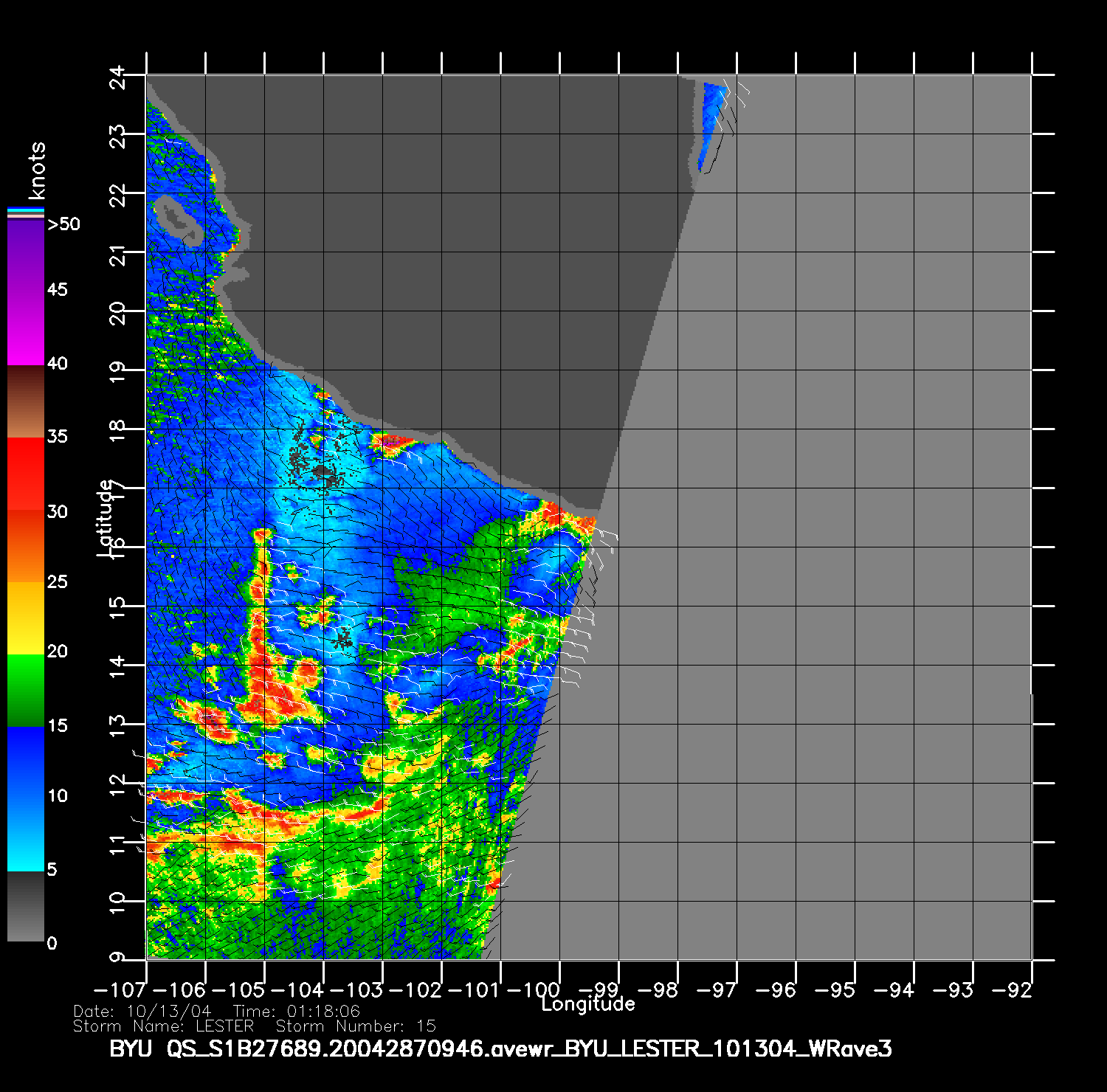Select the red 30–35 knots color band
This screenshot has height=1092, width=1107.
tap(26, 474)
